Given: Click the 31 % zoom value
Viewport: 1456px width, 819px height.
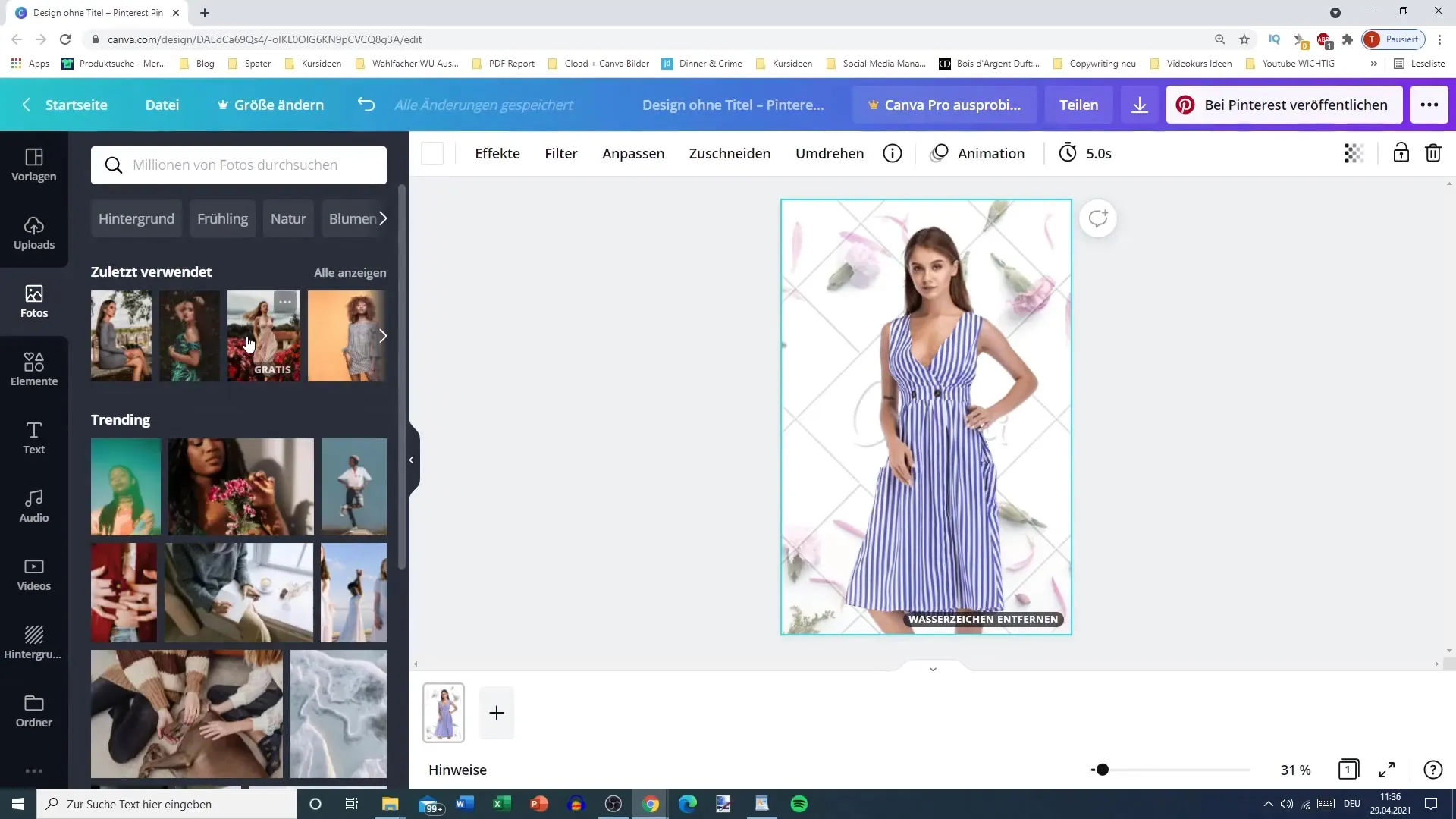Looking at the screenshot, I should click(1296, 770).
